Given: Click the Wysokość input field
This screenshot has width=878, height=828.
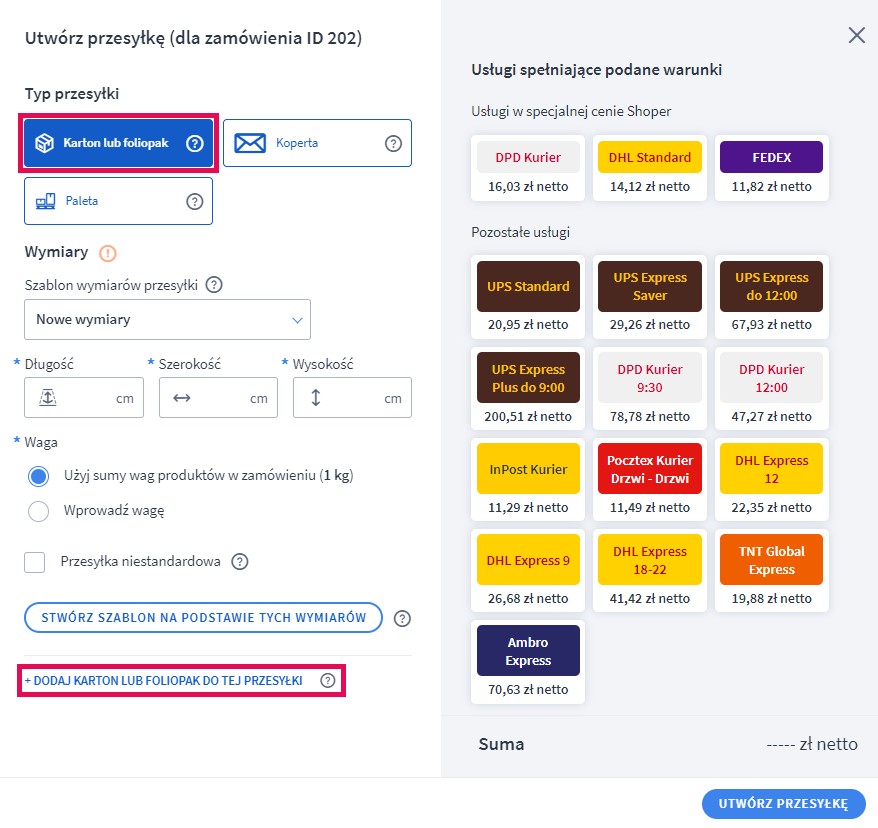Looking at the screenshot, I should coord(352,397).
